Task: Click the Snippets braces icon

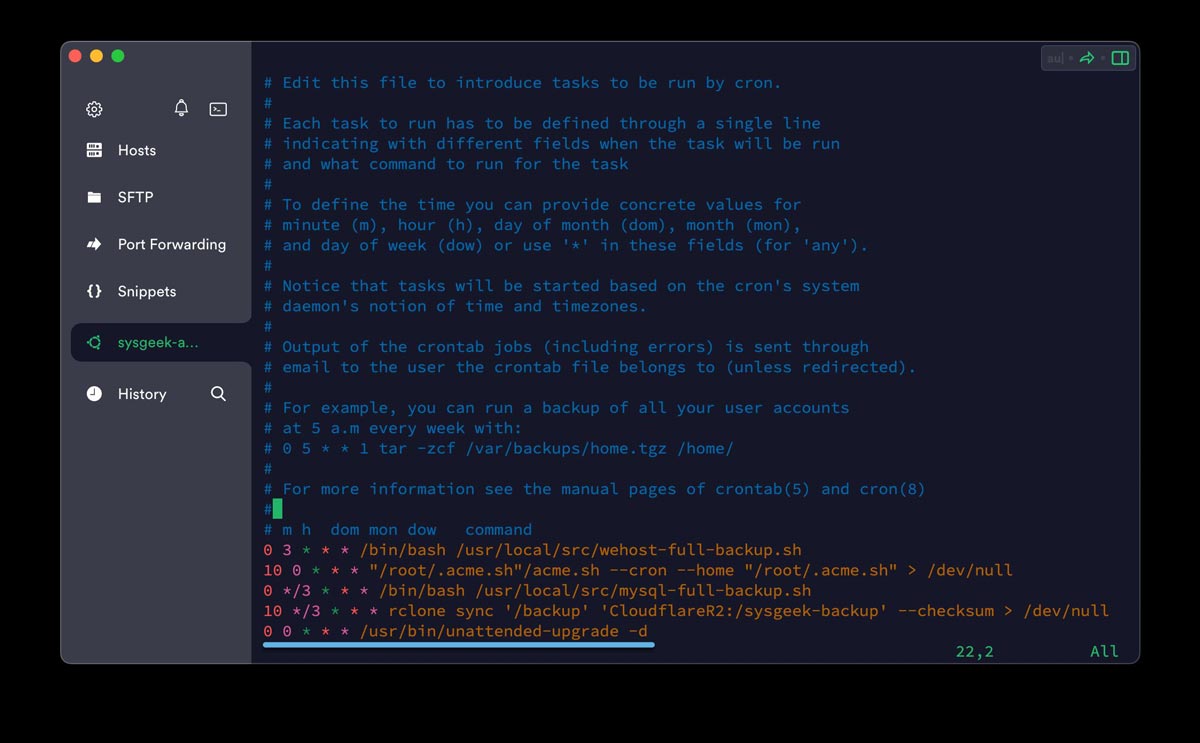Action: pos(94,291)
